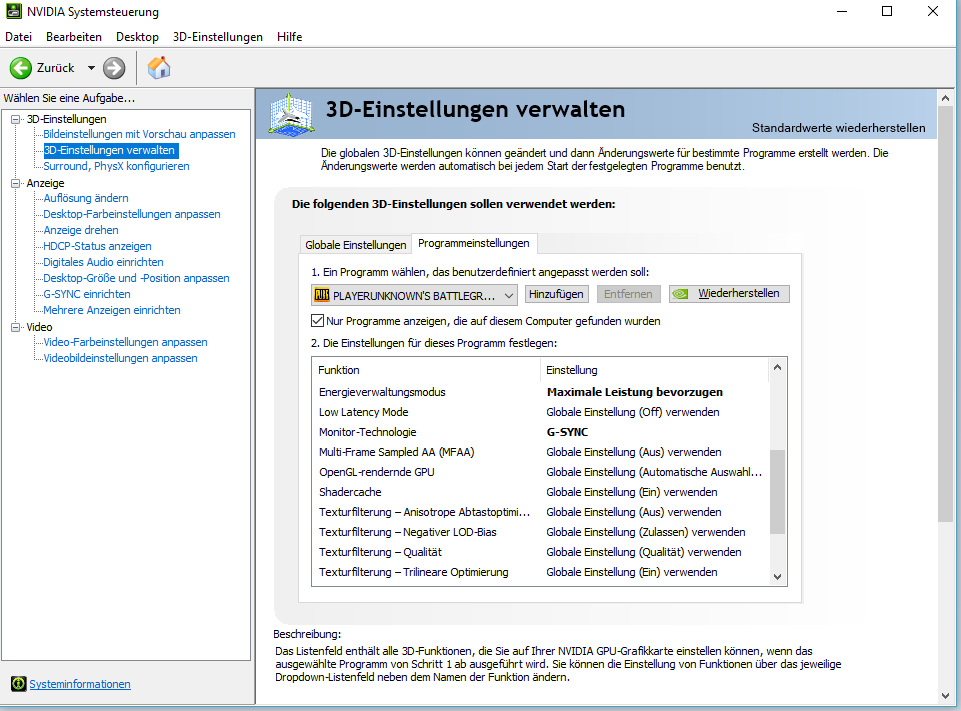Click the 3D-Einstellungen verwalten header graphic
961x711 pixels.
292,114
